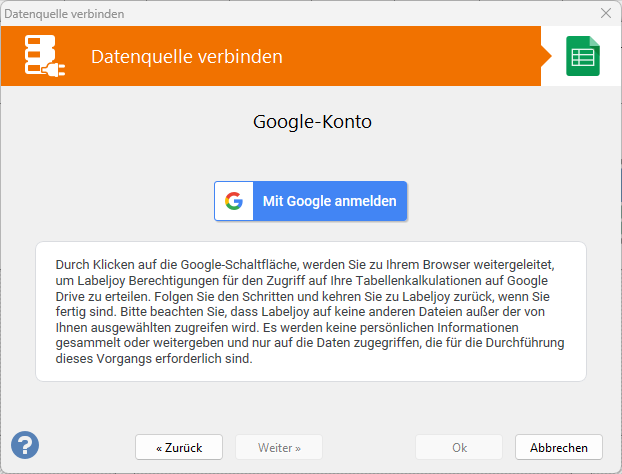622x474 pixels.
Task: Go back with the Zurück button
Action: (x=179, y=447)
